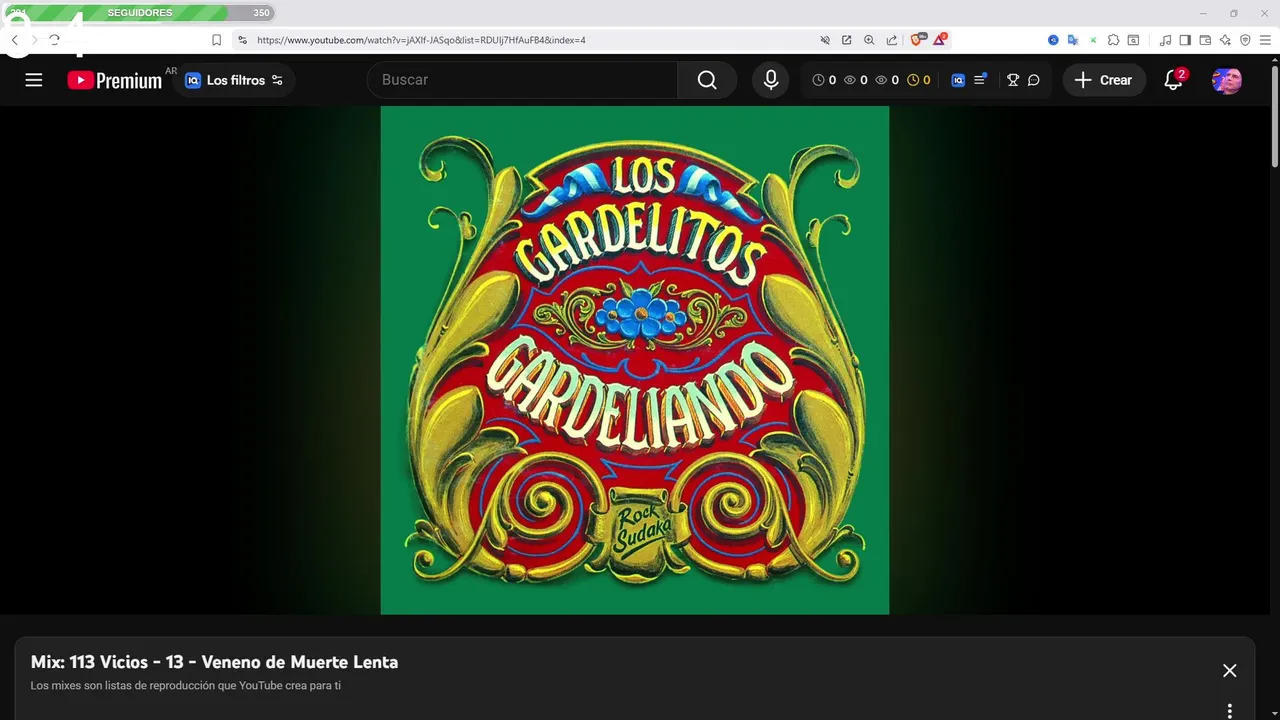Click the yellow clock counter icon
This screenshot has height=720, width=1280.
[913, 80]
